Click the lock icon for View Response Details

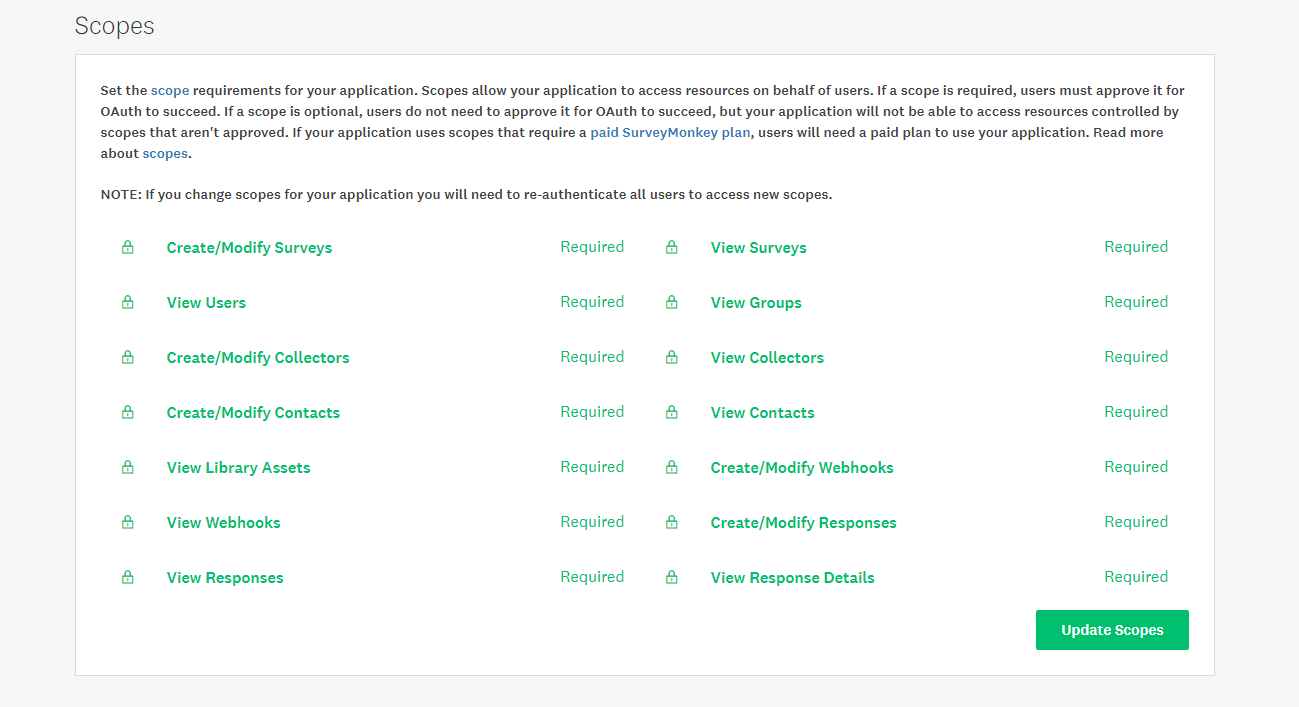[x=671, y=576]
